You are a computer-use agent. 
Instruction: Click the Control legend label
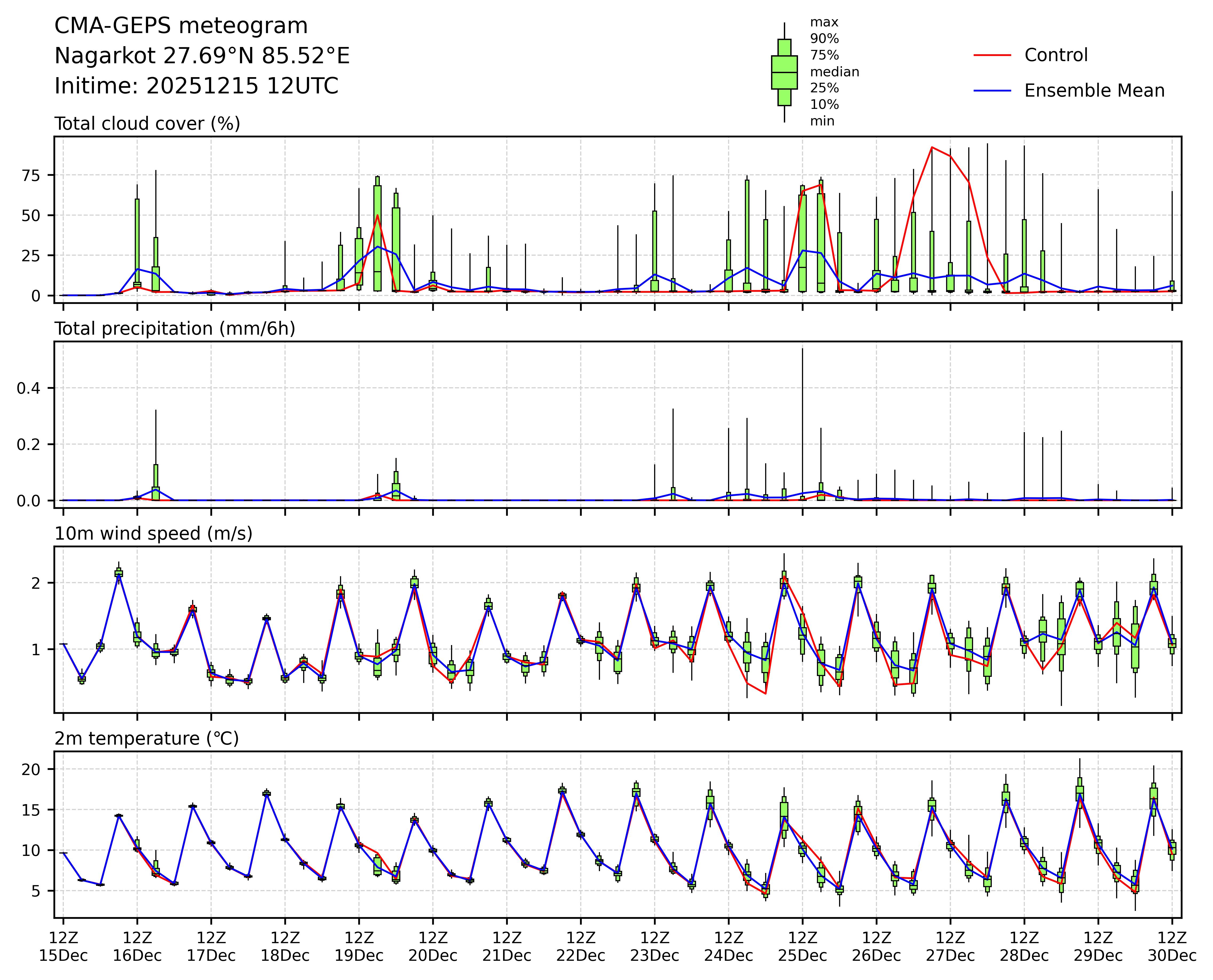coord(1056,55)
